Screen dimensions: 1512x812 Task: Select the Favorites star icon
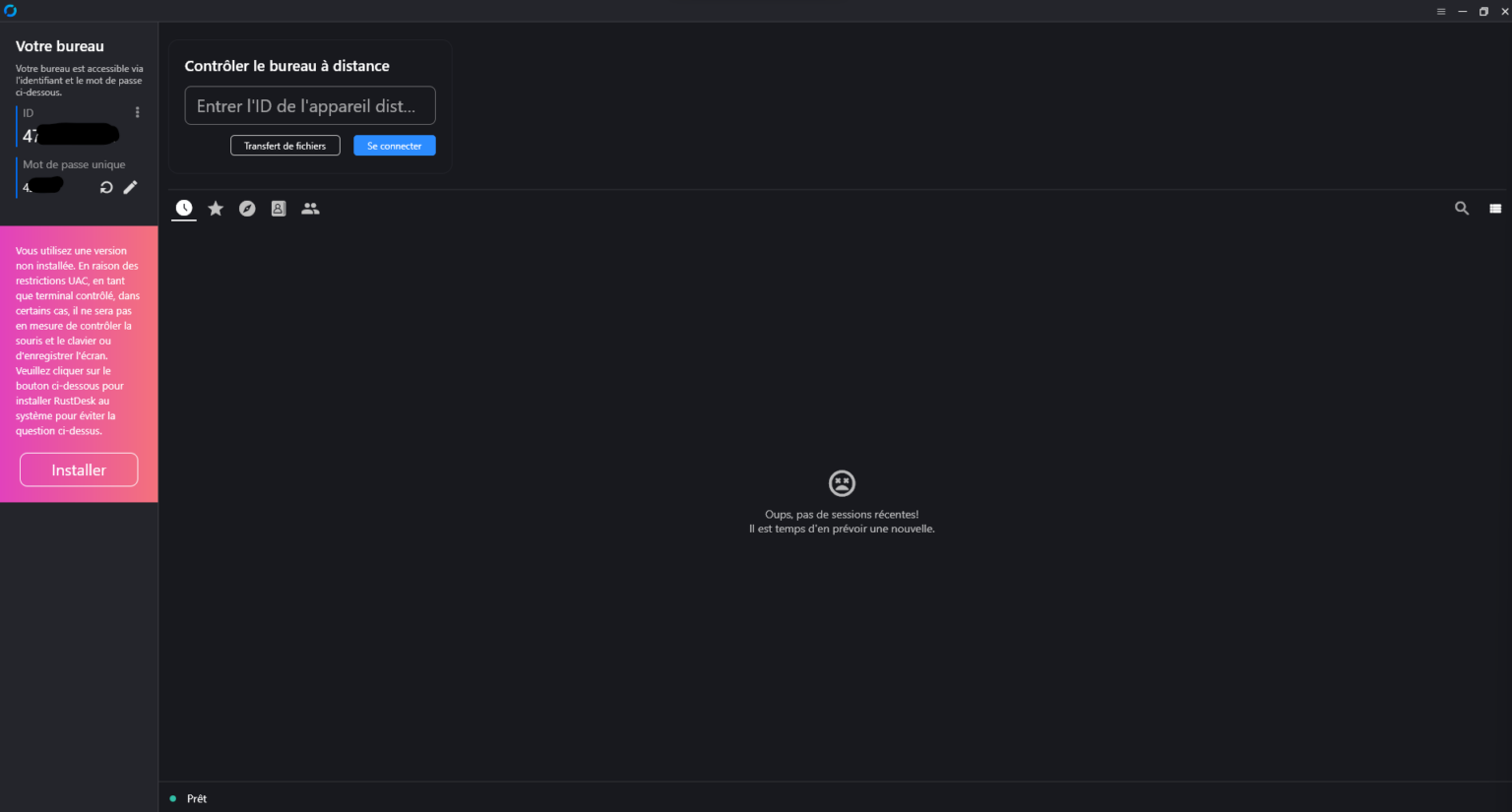pos(216,208)
